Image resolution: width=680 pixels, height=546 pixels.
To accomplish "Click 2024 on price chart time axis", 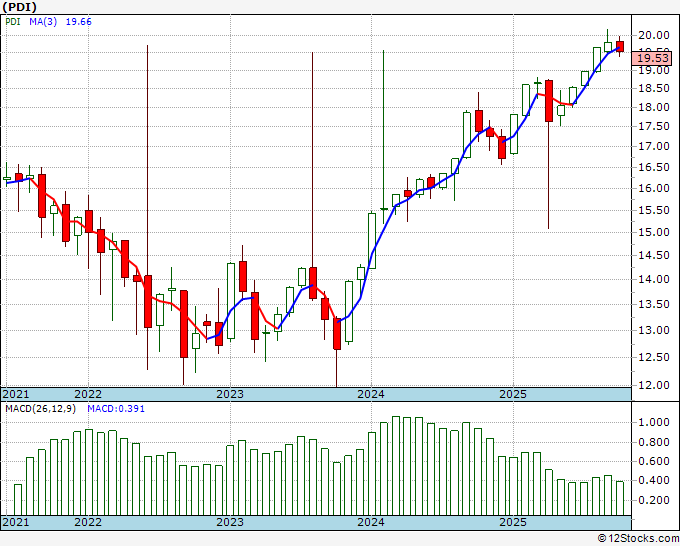I will coord(371,394).
